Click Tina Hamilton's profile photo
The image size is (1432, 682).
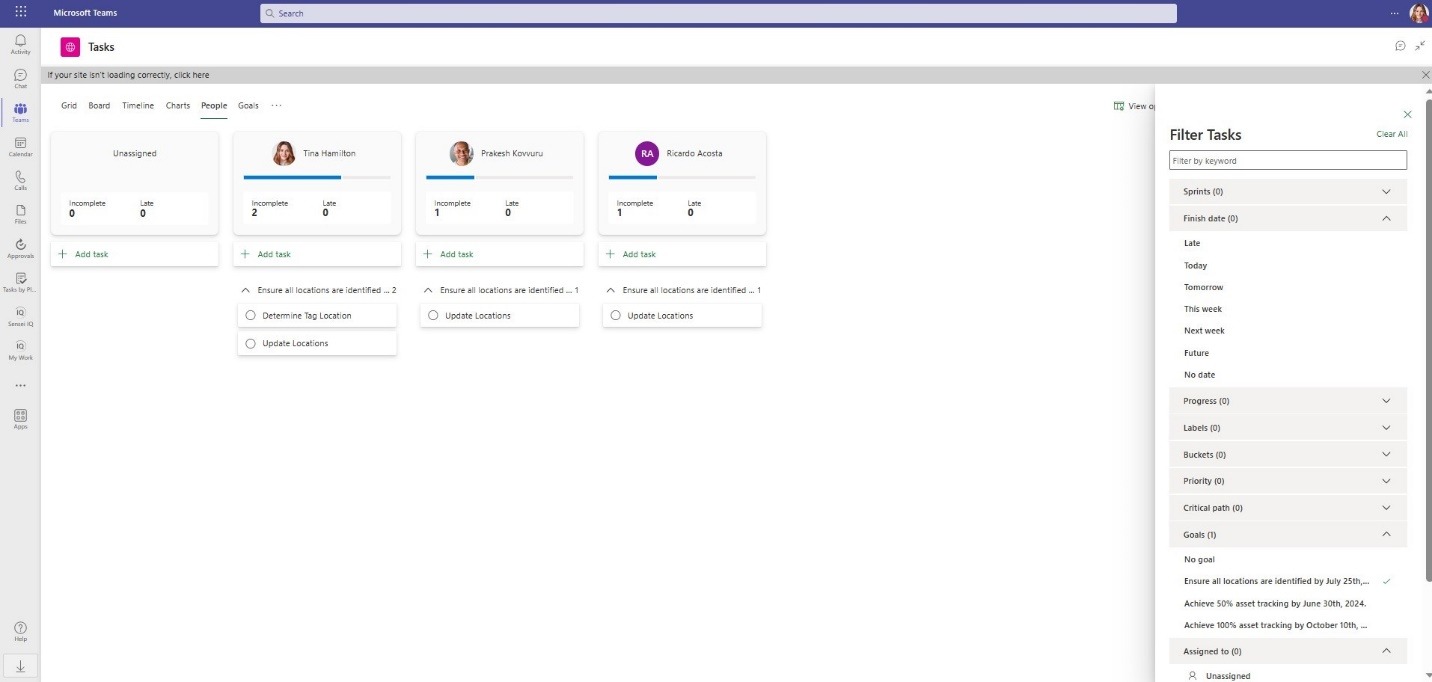point(284,153)
